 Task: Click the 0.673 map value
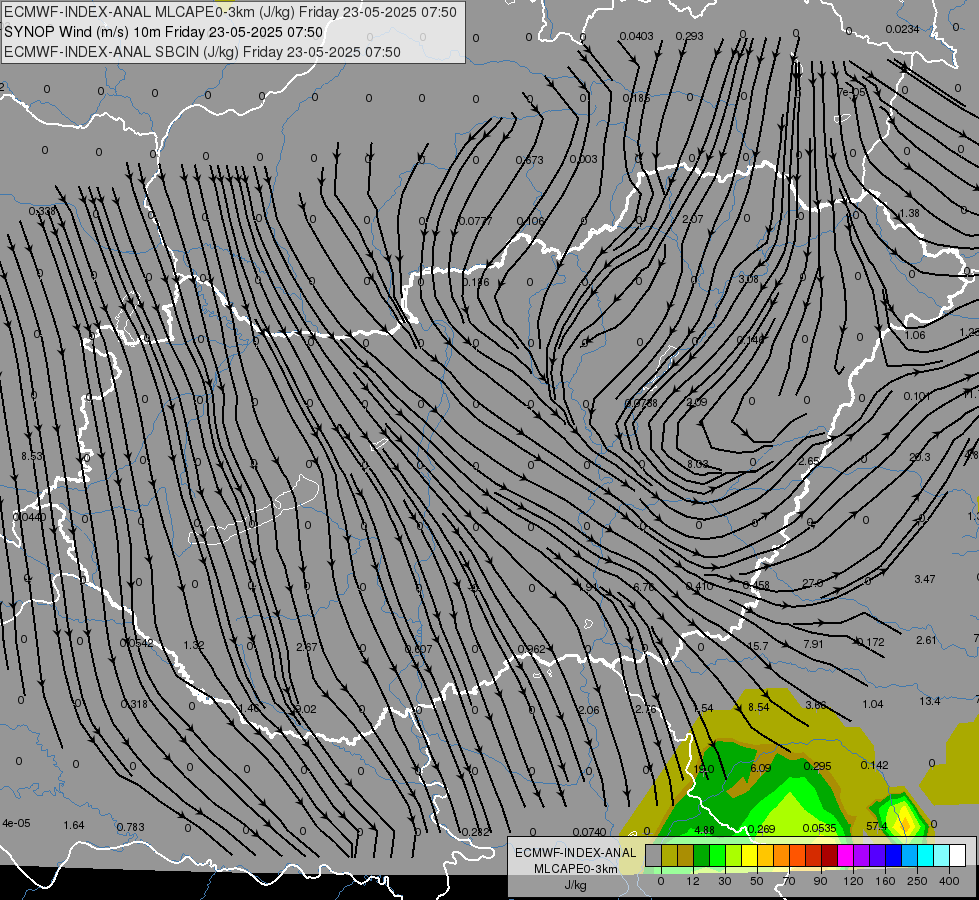click(x=529, y=161)
